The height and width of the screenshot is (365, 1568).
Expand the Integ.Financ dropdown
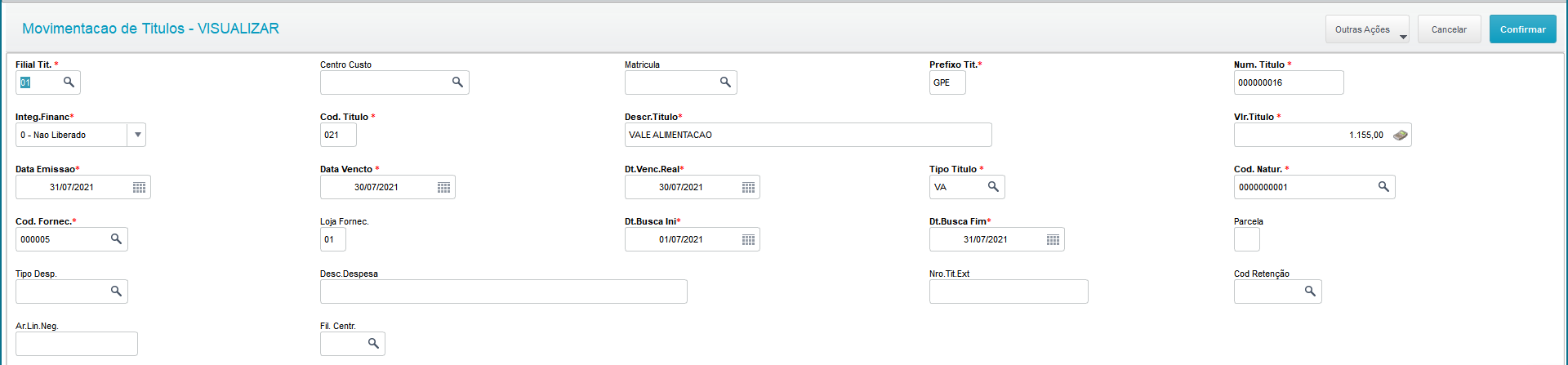click(137, 135)
